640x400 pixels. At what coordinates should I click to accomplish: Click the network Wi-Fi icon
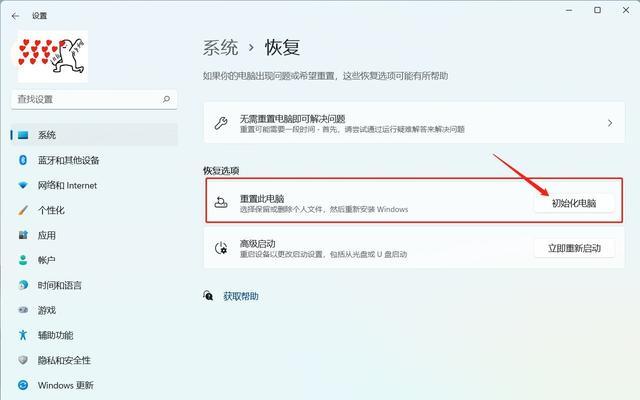tap(23, 185)
